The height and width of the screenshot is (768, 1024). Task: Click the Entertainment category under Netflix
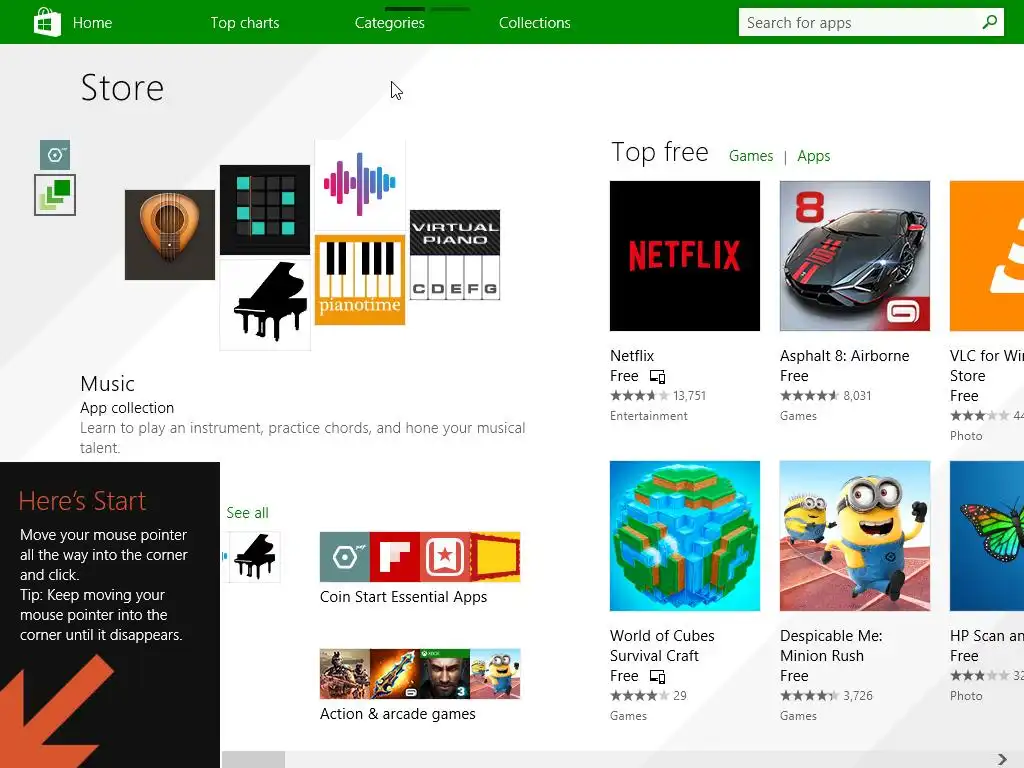coord(648,416)
